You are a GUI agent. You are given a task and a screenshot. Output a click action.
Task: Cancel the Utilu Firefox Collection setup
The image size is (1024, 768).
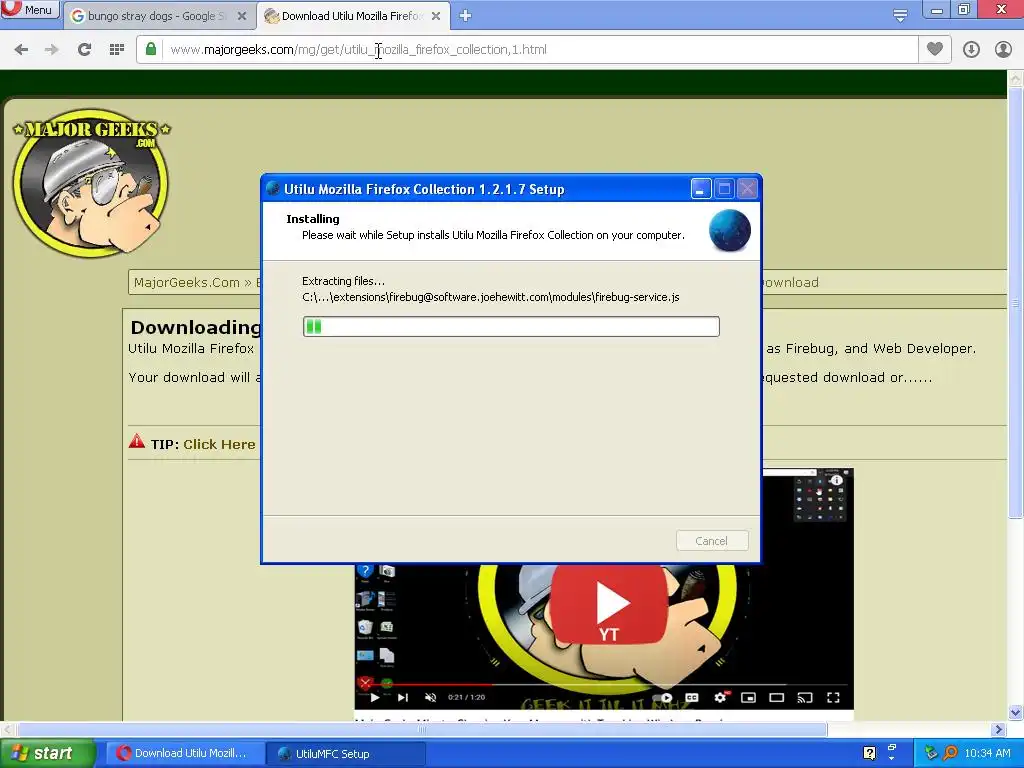point(712,541)
